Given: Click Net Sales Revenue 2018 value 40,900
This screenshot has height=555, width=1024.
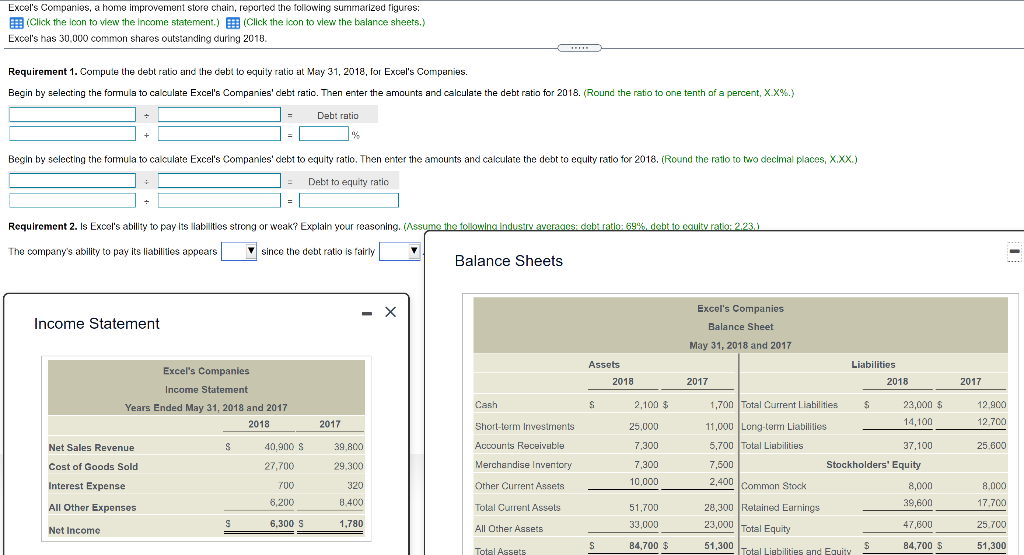Looking at the screenshot, I should pos(279,447).
